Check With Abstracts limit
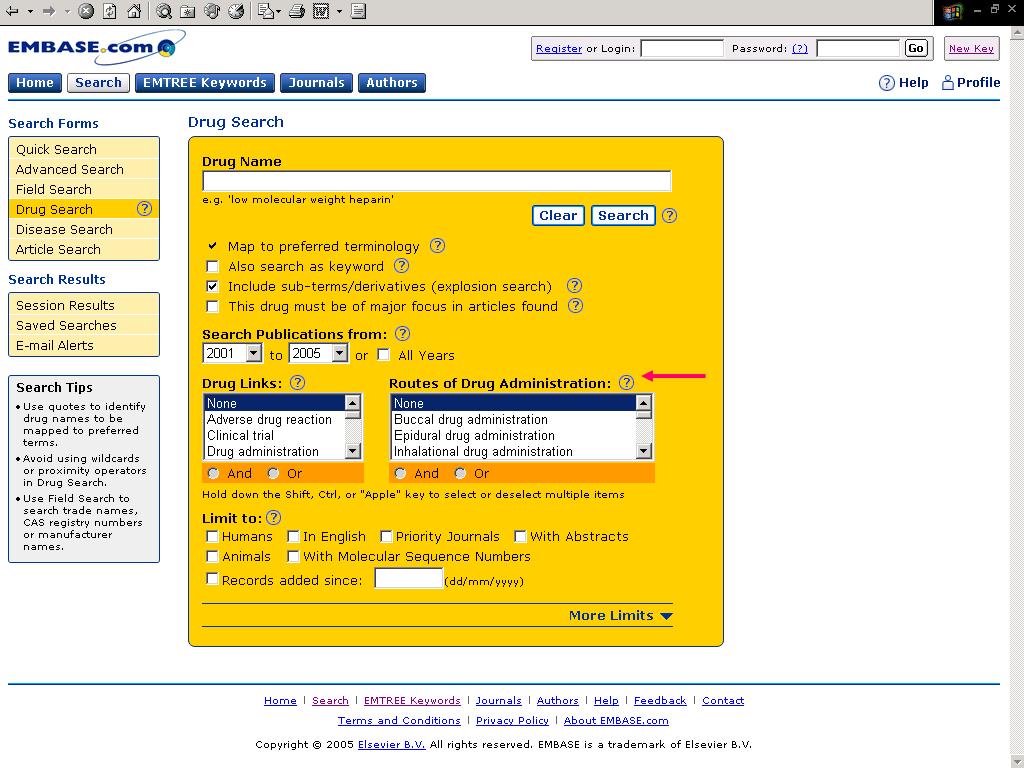The image size is (1024, 768). click(520, 536)
